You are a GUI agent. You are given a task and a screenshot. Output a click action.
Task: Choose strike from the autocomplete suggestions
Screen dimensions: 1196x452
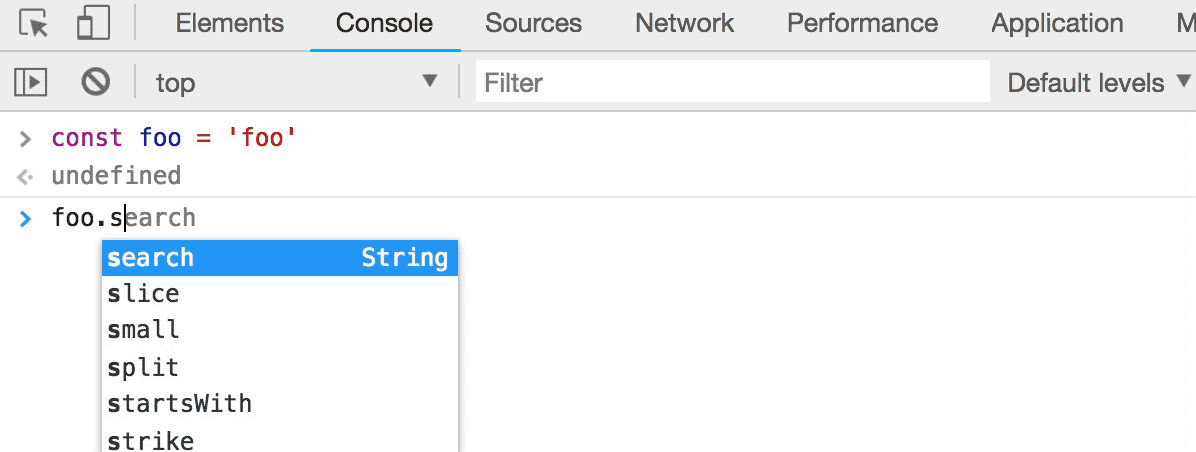point(151,440)
